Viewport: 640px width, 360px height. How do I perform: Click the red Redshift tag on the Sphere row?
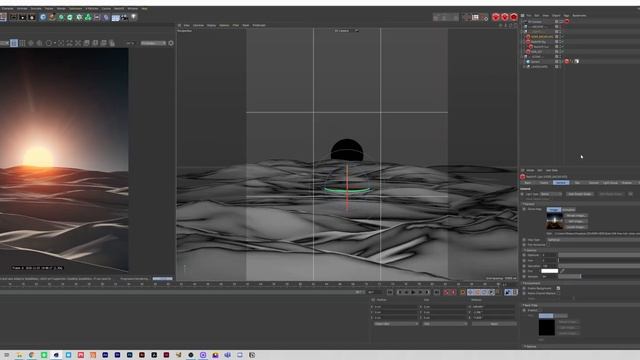[567, 61]
